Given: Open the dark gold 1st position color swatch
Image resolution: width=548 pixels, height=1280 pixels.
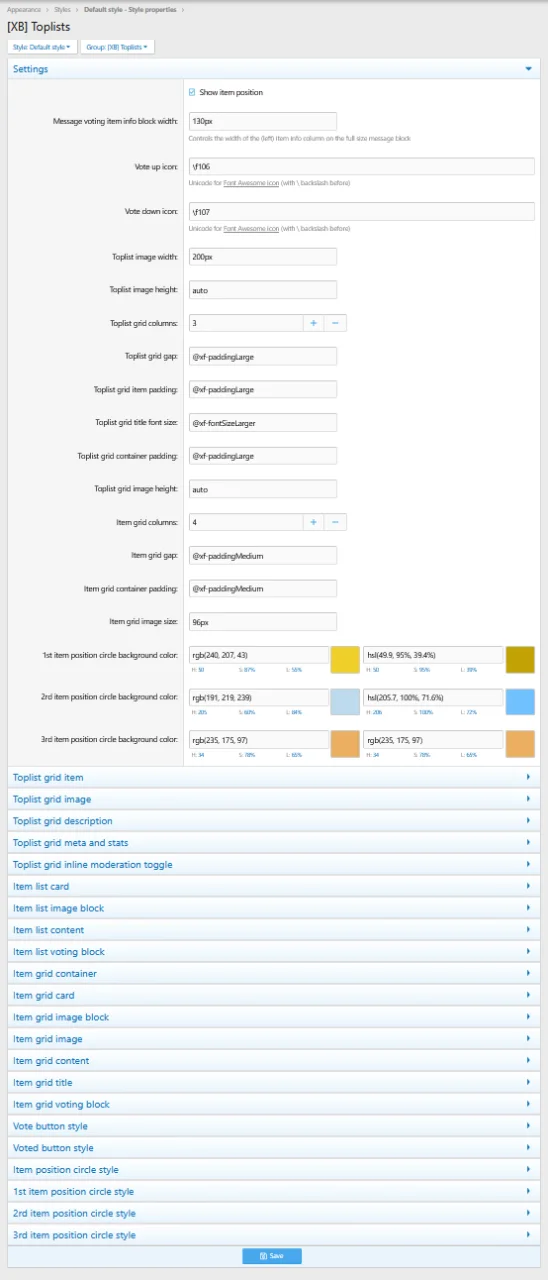Looking at the screenshot, I should 520,660.
